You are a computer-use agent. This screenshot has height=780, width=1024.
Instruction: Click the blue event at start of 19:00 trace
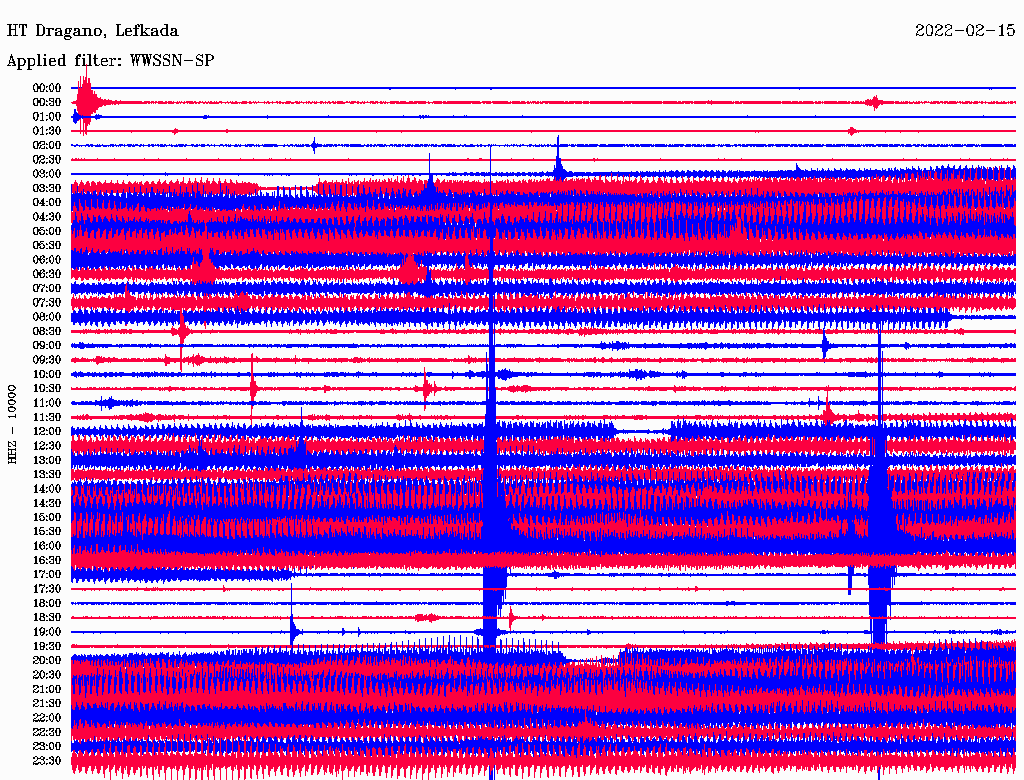(x=293, y=631)
